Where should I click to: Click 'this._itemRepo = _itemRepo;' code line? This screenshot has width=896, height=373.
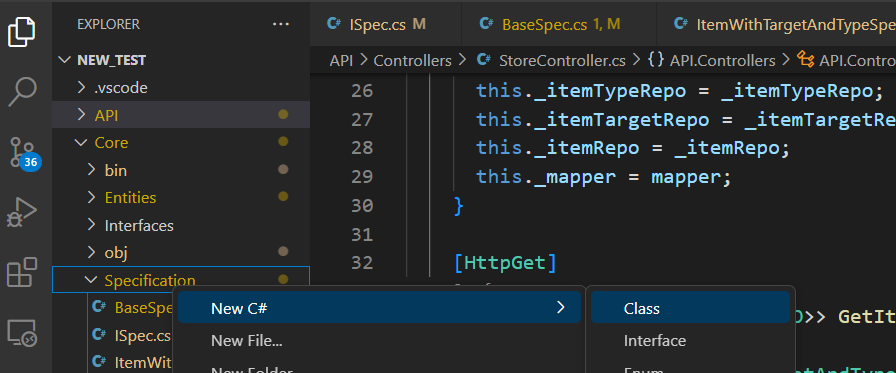633,149
